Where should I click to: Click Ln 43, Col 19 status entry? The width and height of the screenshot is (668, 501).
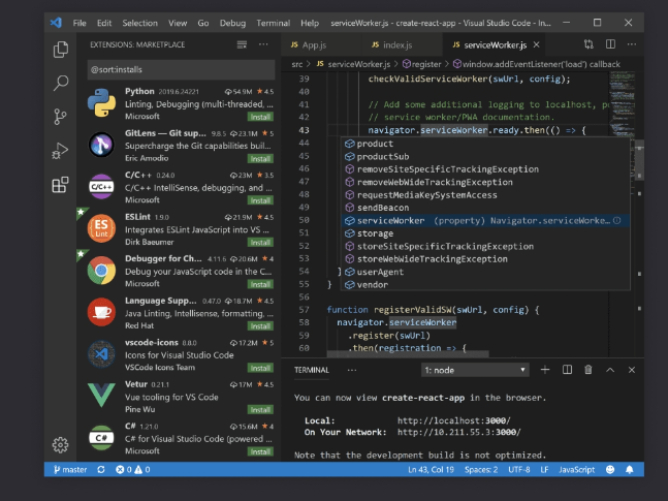pyautogui.click(x=431, y=469)
